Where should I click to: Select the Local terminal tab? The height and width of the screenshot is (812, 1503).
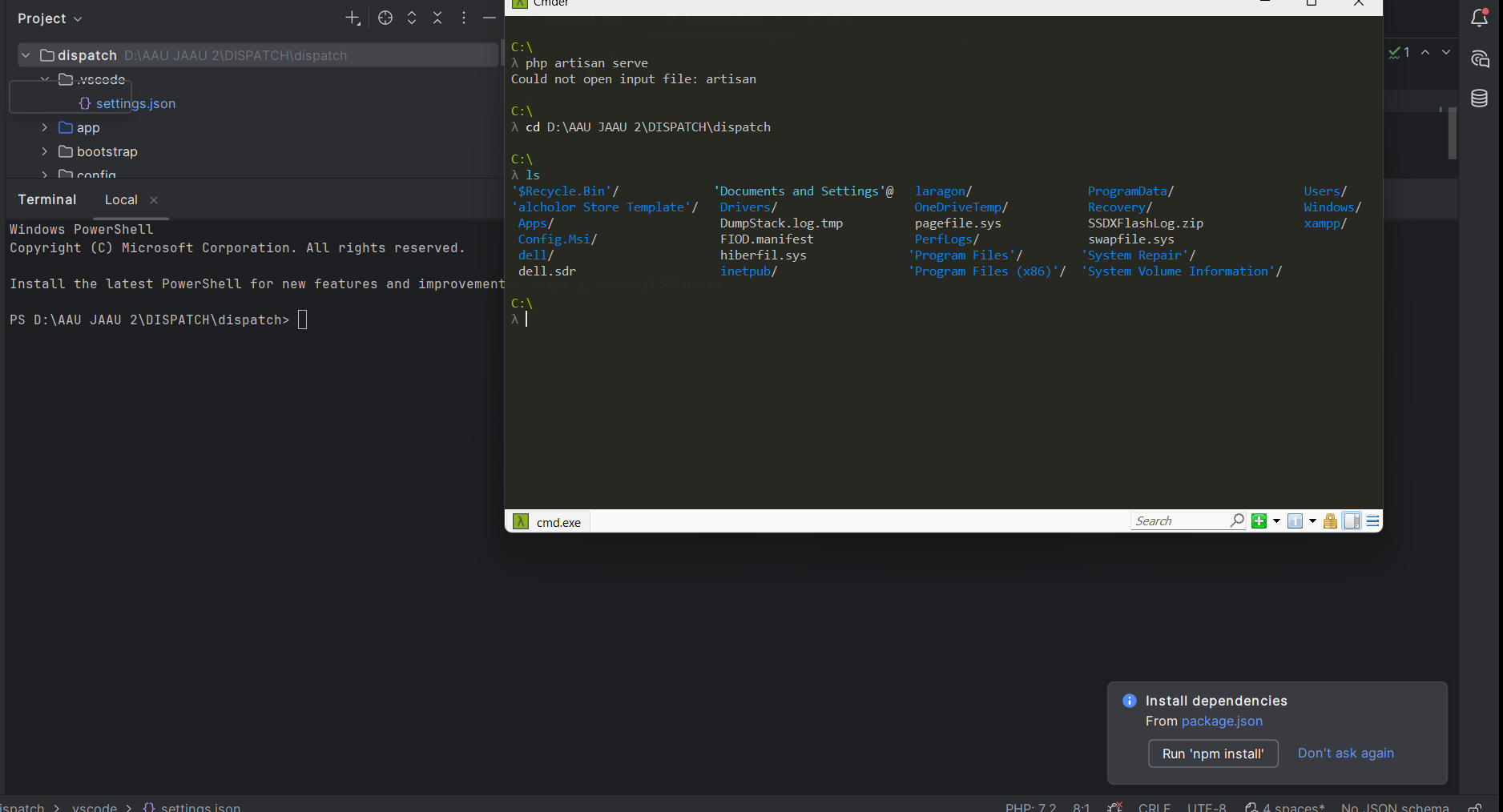121,199
